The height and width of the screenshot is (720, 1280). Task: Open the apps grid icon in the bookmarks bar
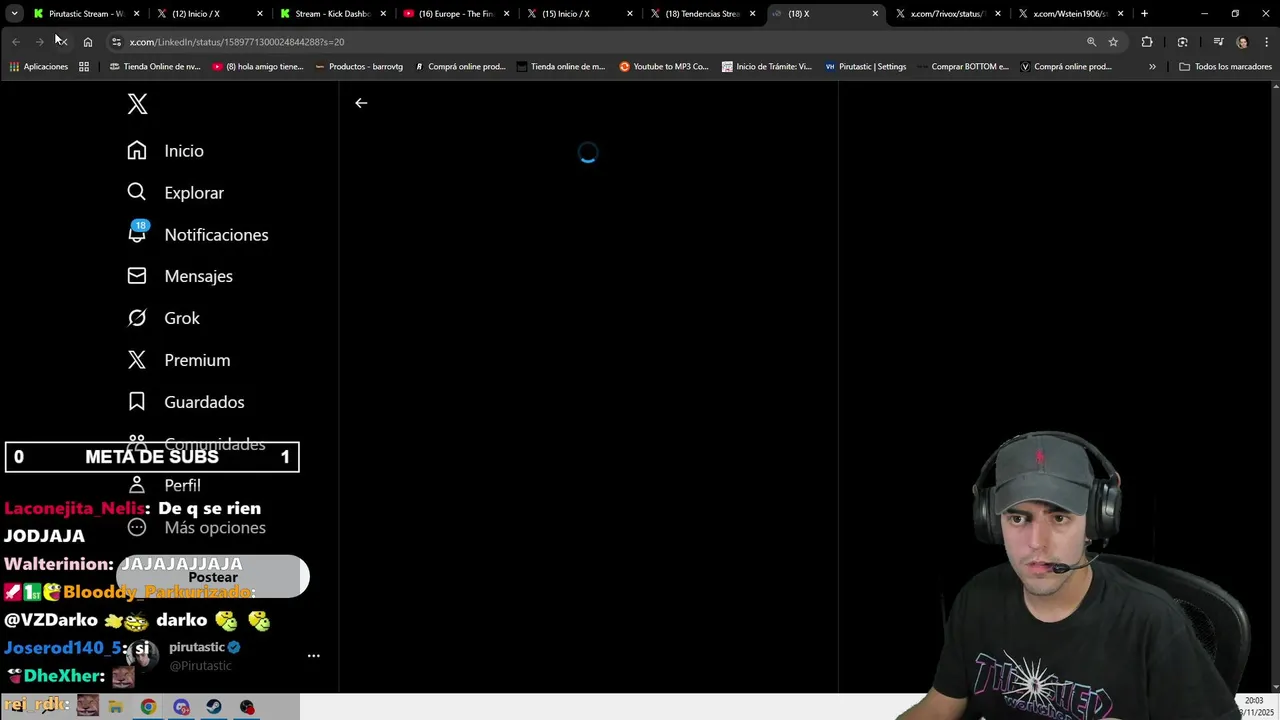pyautogui.click(x=84, y=67)
